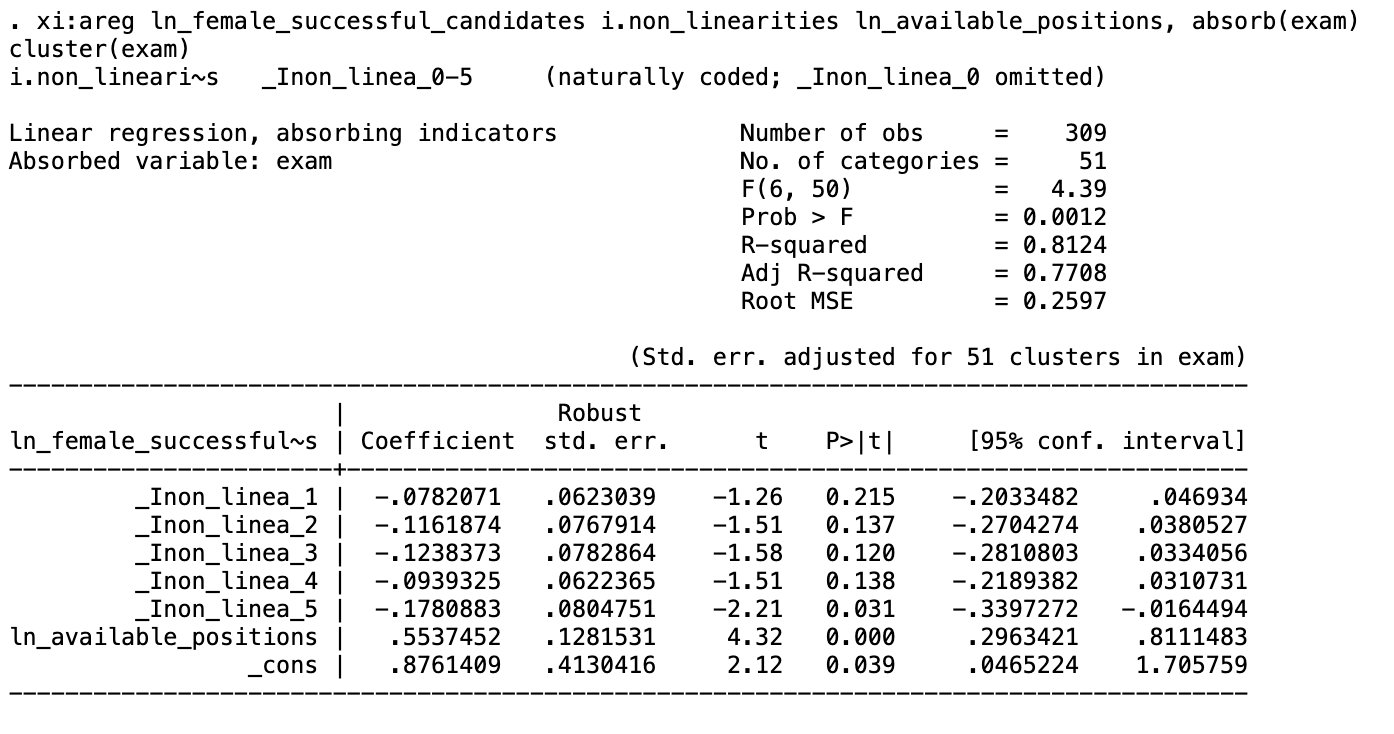Click the [95% conf. interval] header
This screenshot has width=1394, height=734.
[x=1106, y=441]
